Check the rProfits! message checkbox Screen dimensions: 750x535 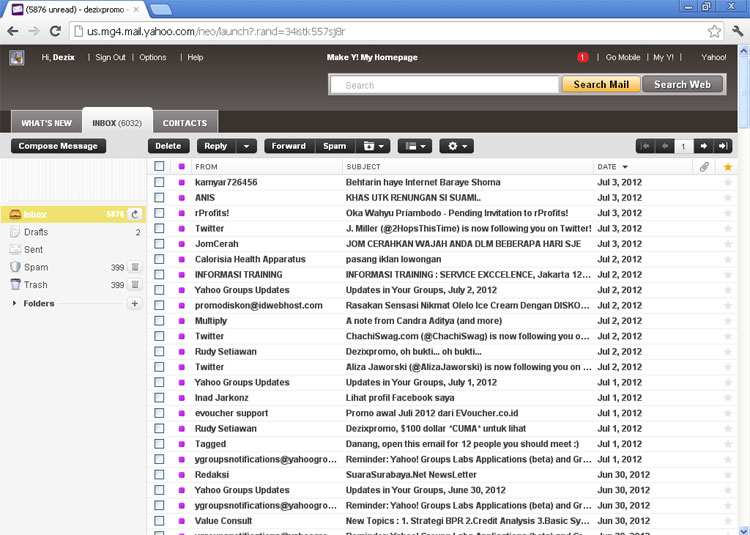point(159,213)
